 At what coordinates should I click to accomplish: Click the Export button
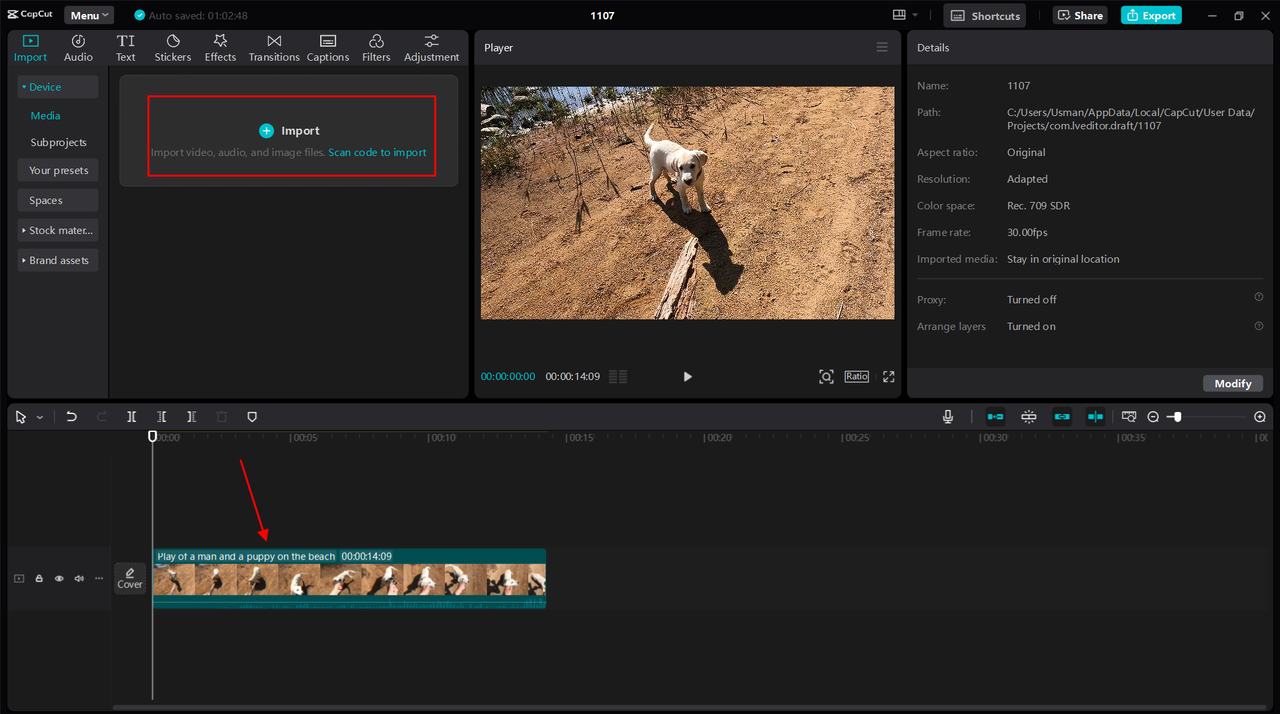[x=1151, y=15]
